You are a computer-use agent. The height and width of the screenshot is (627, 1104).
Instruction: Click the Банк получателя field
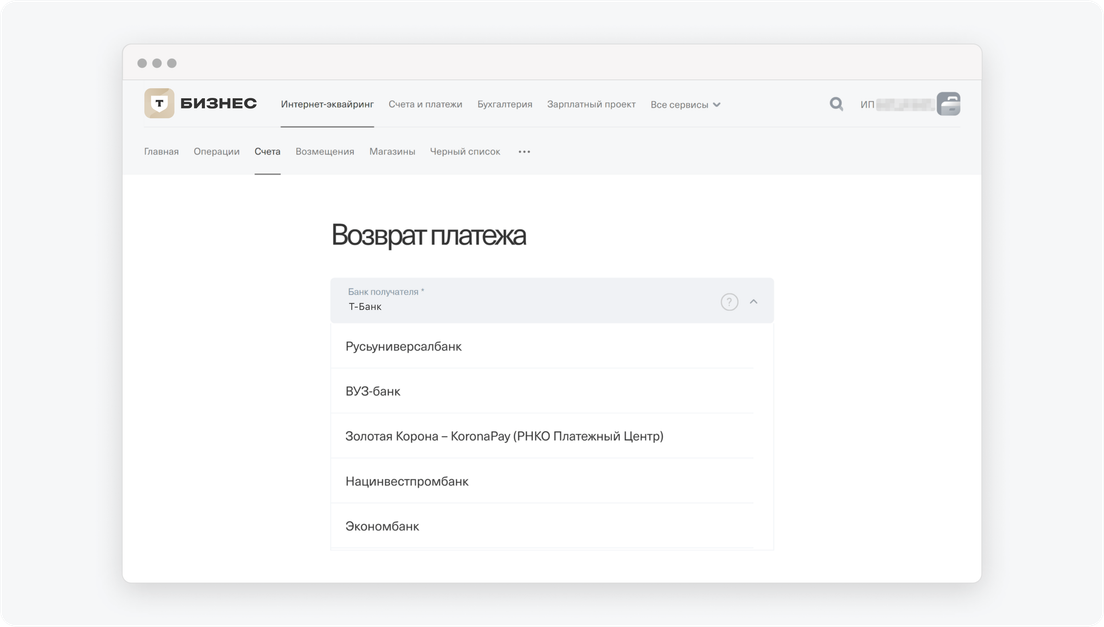(552, 300)
